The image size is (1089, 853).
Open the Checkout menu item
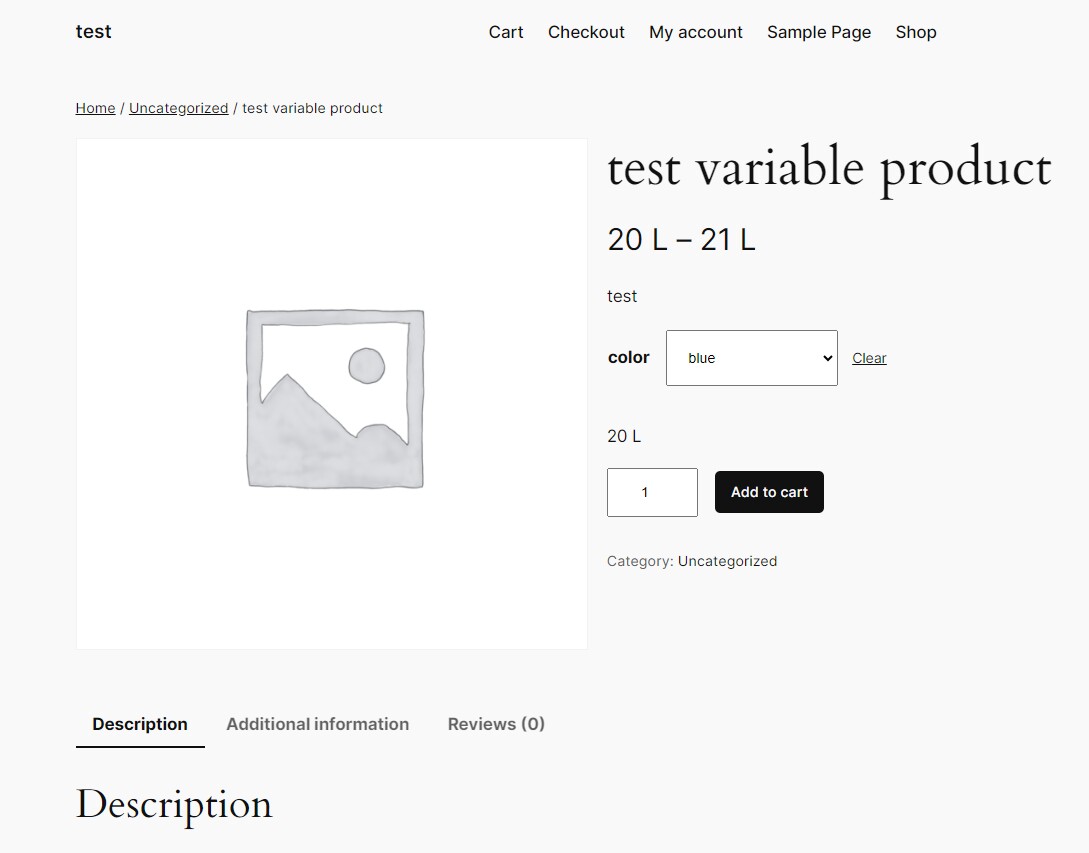click(x=586, y=32)
